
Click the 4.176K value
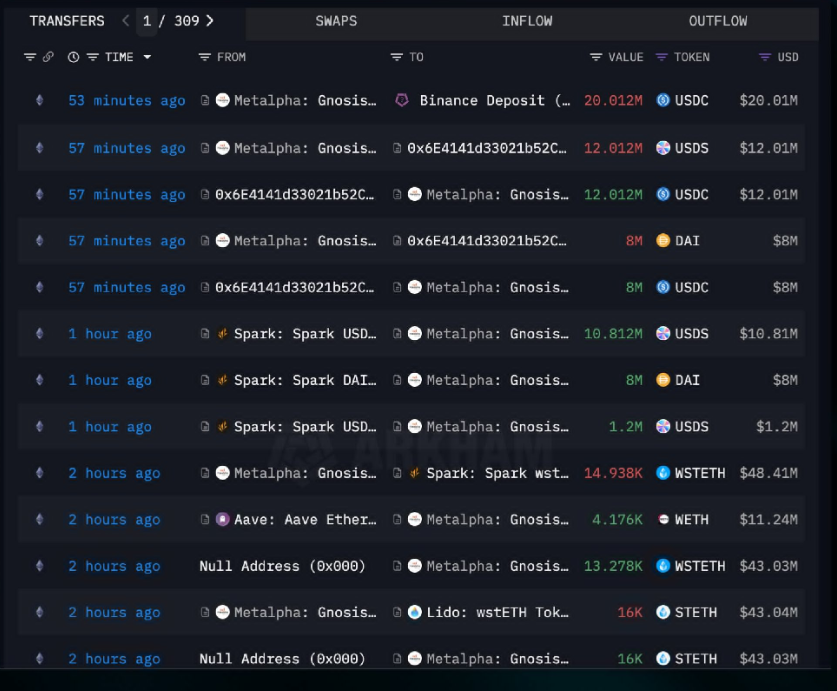[618, 520]
